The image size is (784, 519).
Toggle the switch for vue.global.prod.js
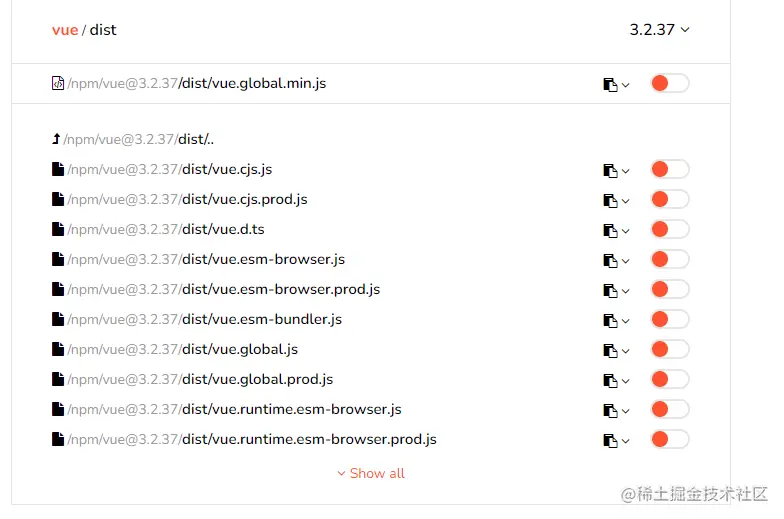tap(670, 379)
